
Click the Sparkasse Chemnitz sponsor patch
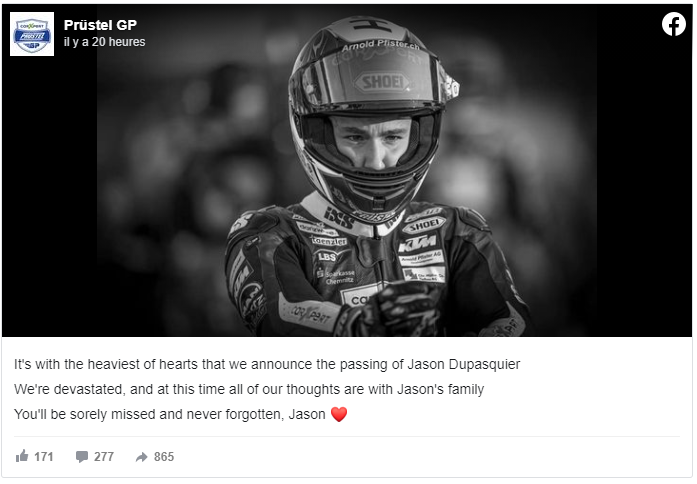(x=336, y=276)
